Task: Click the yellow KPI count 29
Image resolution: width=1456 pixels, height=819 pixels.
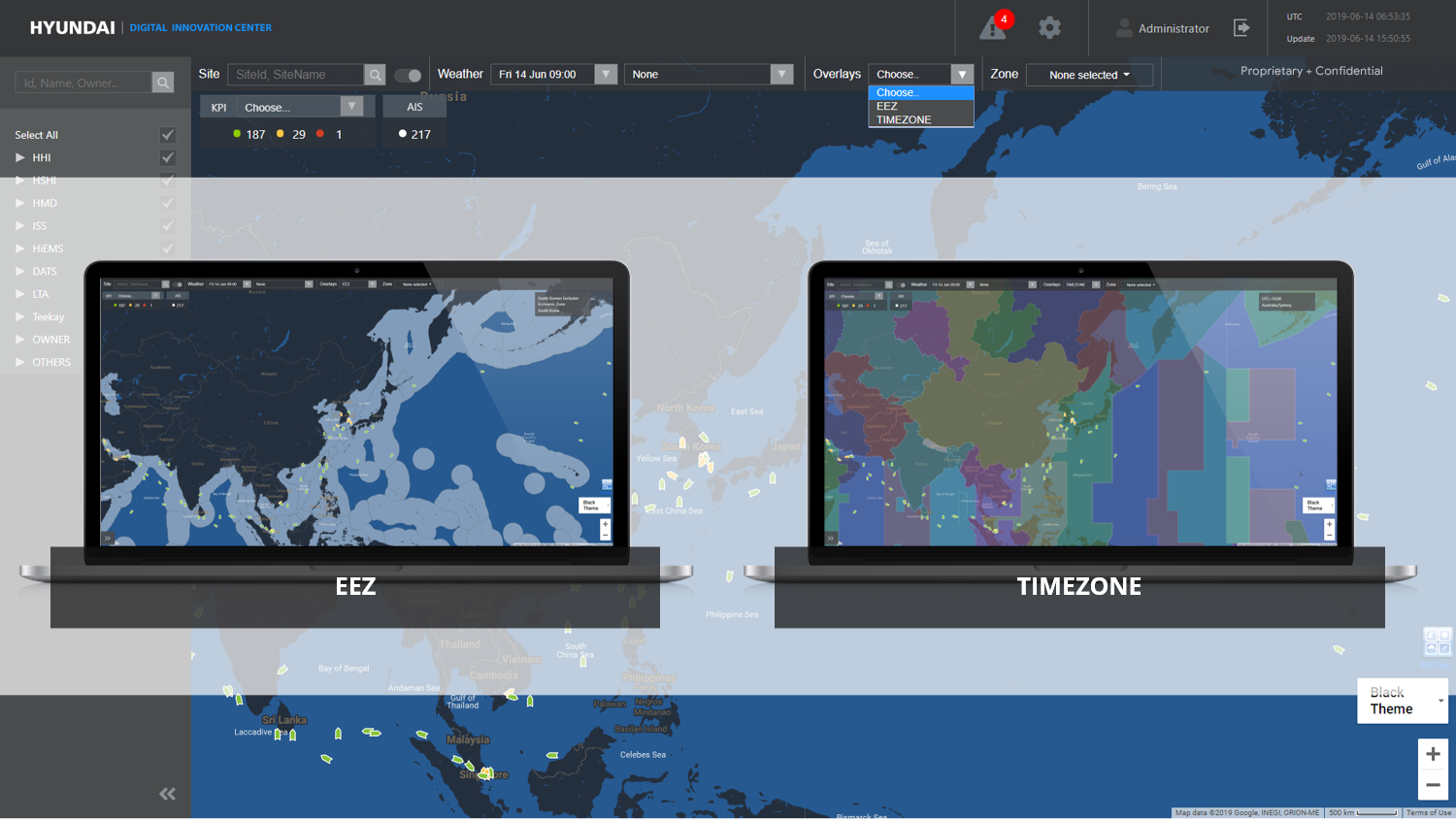Action: click(299, 135)
